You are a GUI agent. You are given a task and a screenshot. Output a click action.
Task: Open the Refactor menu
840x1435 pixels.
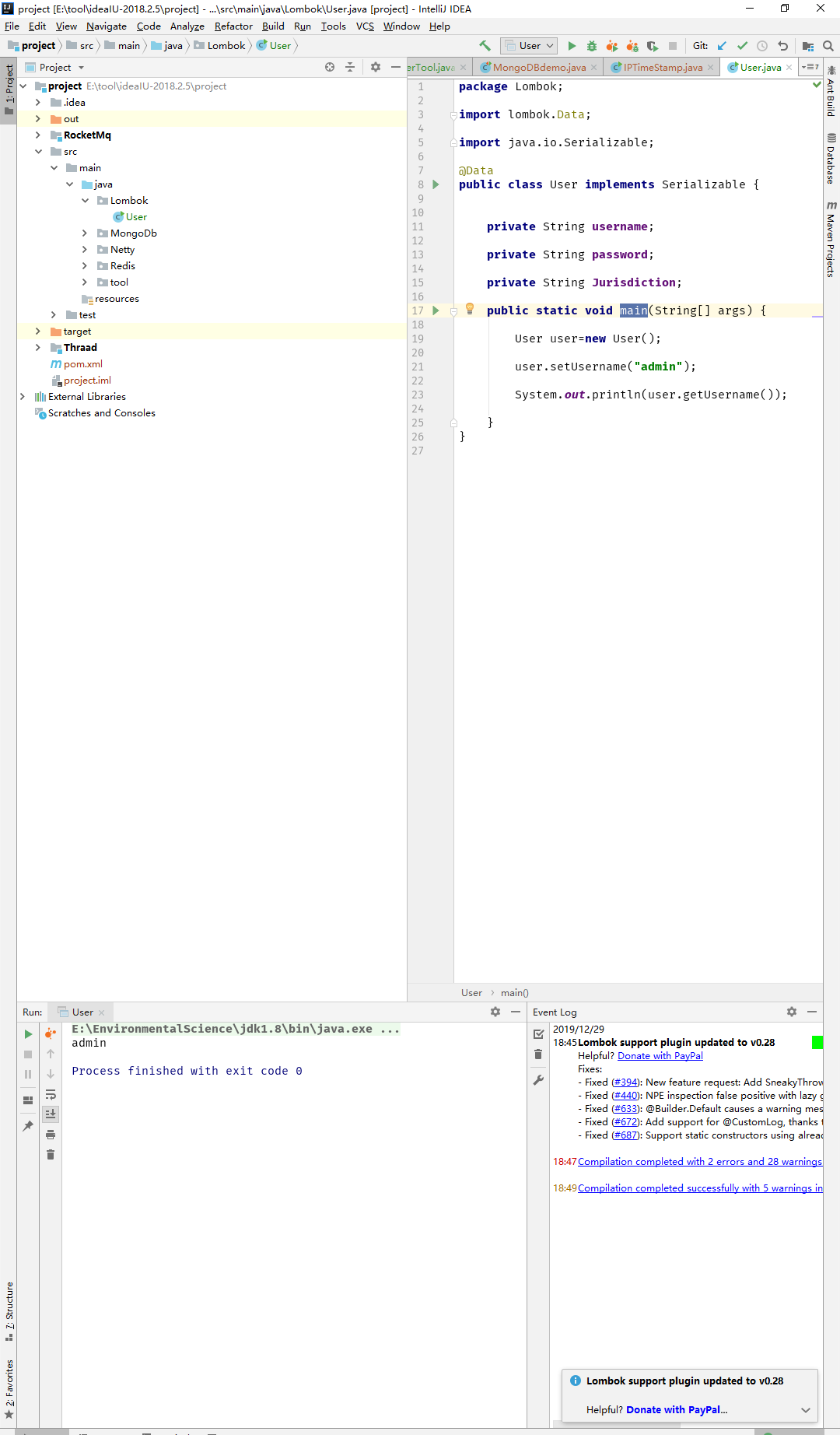pyautogui.click(x=233, y=26)
